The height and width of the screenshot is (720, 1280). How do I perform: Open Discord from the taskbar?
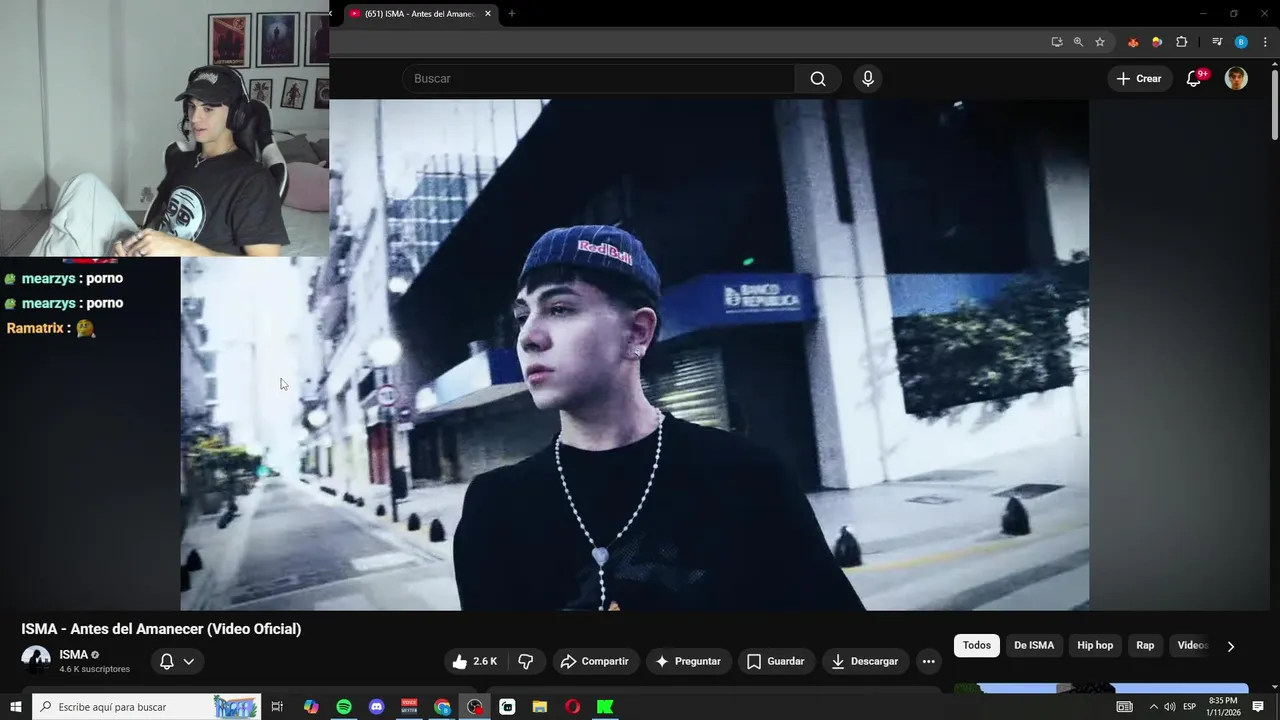point(377,707)
